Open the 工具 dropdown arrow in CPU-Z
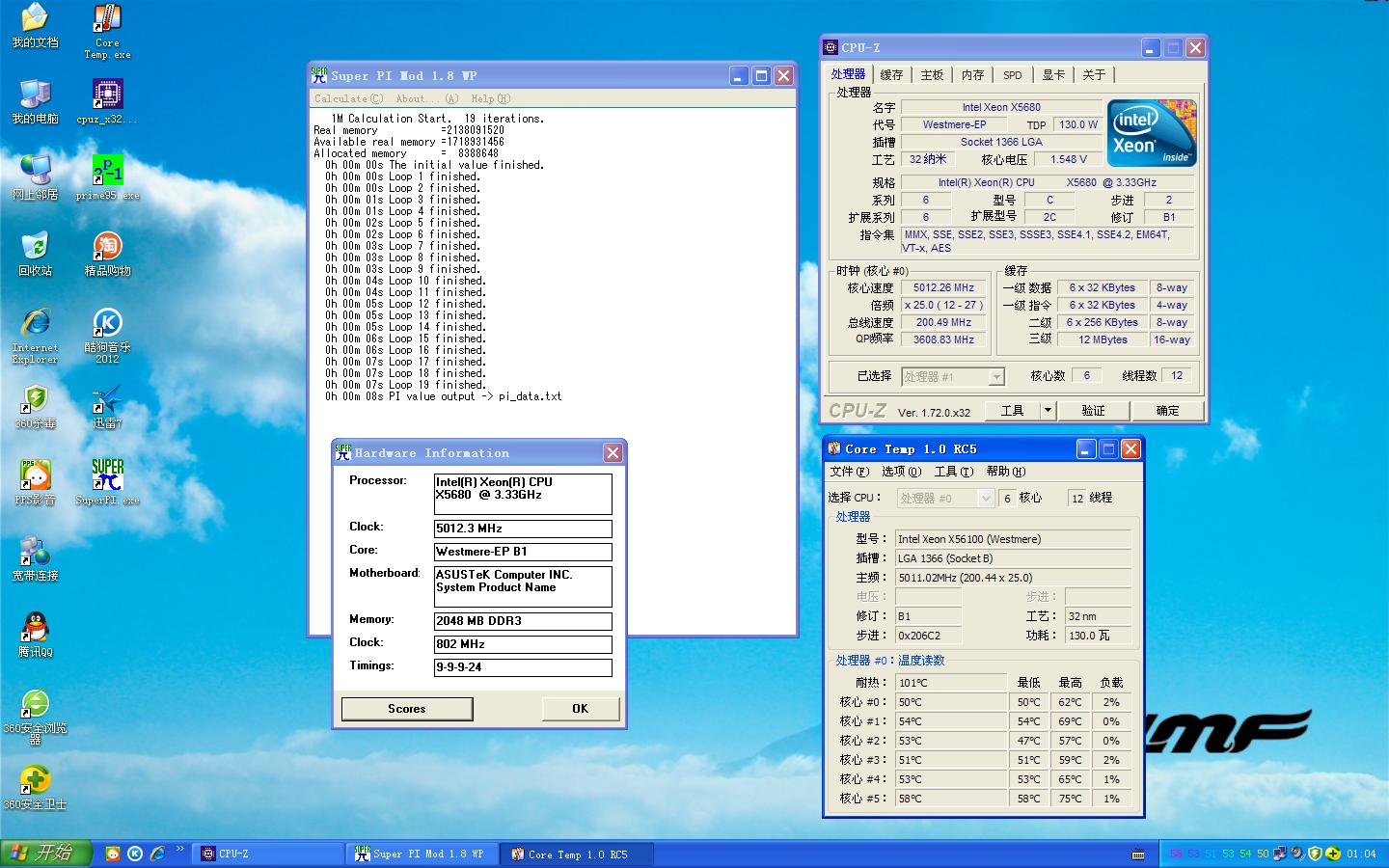Screen dimensions: 1389x868 click(x=1048, y=410)
